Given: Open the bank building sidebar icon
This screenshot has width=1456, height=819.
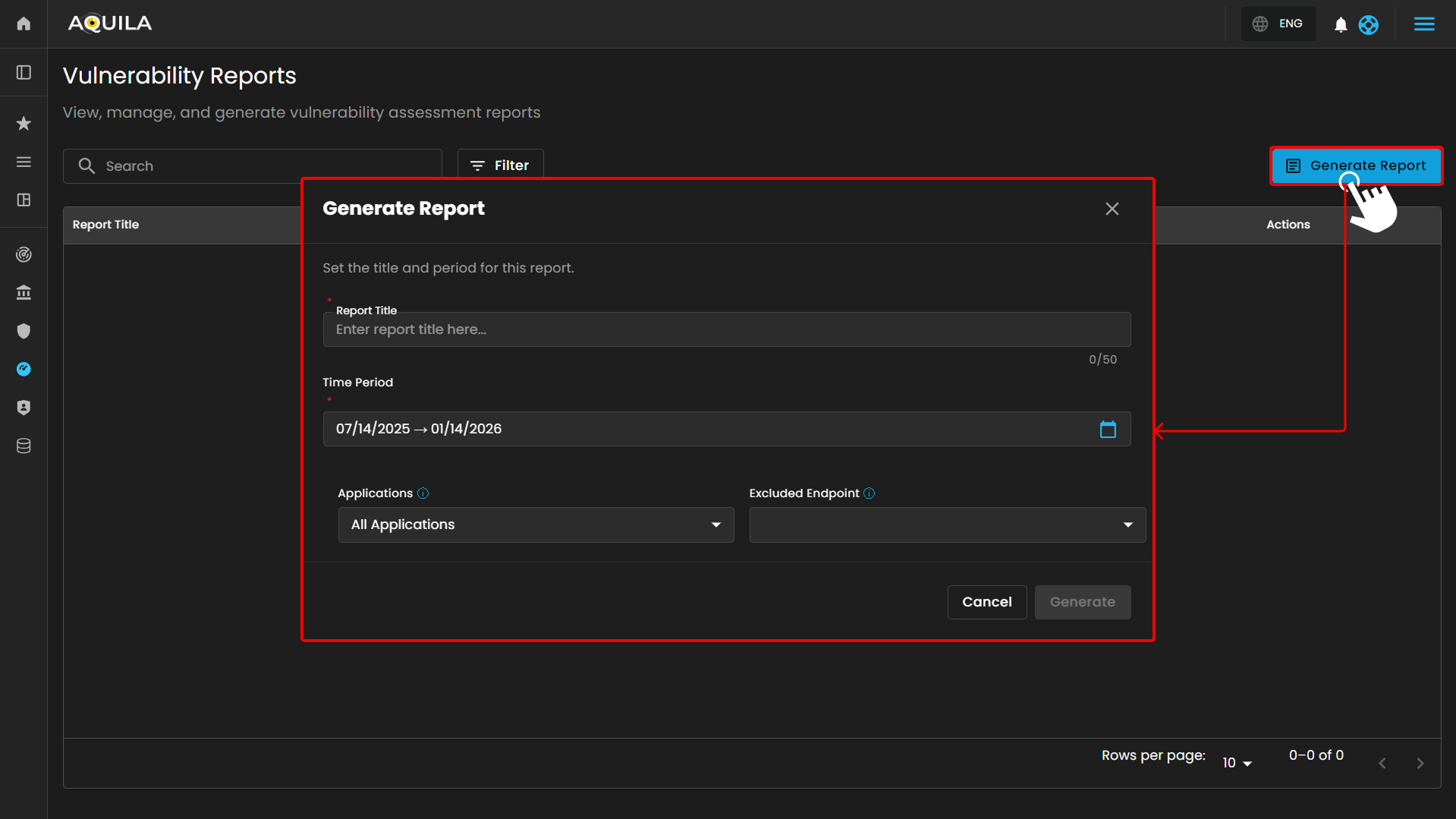Looking at the screenshot, I should click(x=24, y=292).
